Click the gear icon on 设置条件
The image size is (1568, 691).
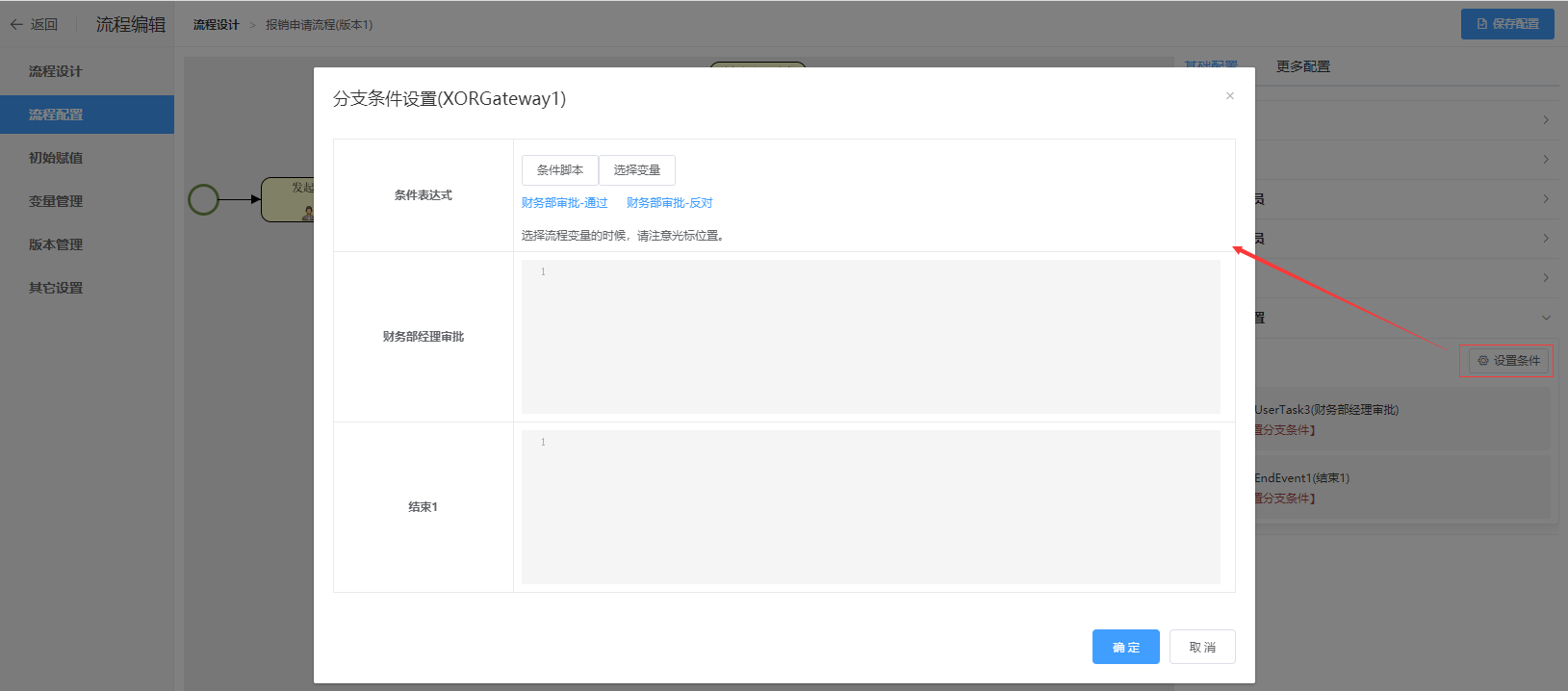[1483, 361]
